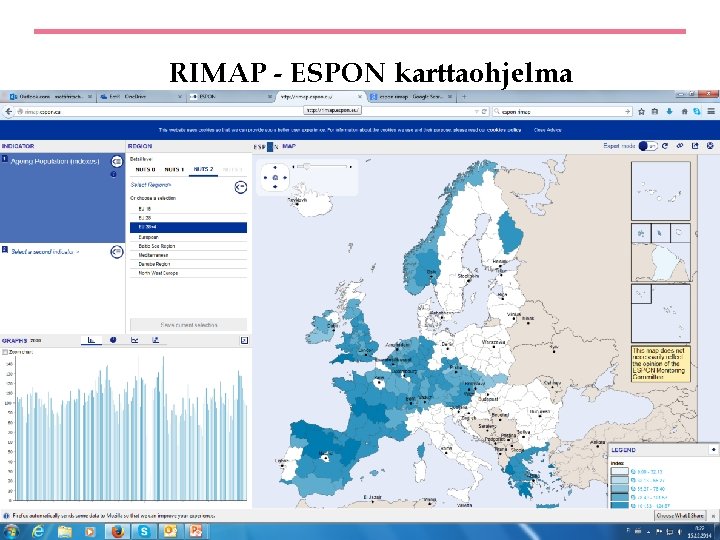Show info for the Ageing Population indicator
720x540 pixels.
pos(113,174)
